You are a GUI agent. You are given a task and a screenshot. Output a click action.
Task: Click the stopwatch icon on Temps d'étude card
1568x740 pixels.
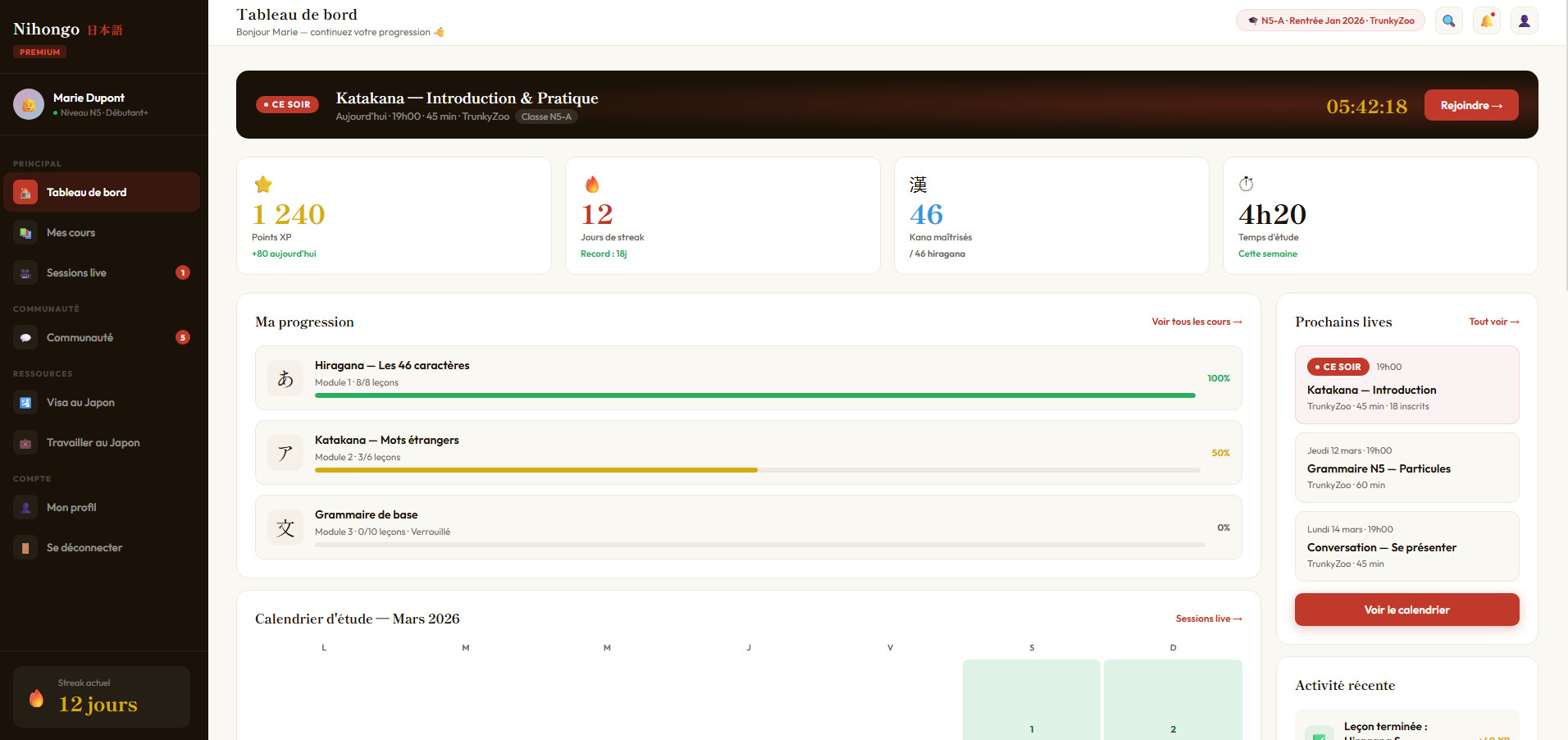coord(1247,184)
